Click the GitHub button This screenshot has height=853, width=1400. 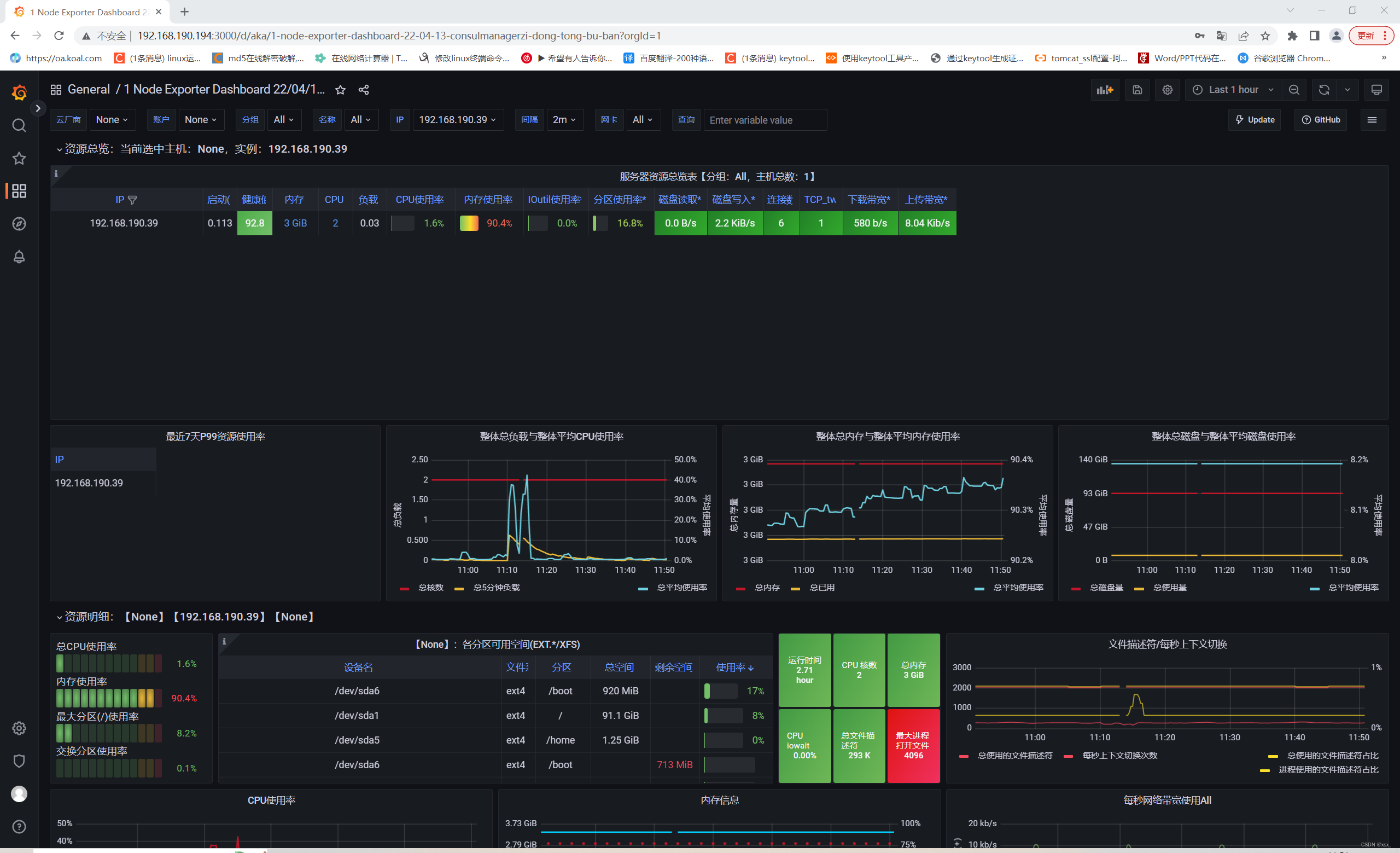point(1320,119)
